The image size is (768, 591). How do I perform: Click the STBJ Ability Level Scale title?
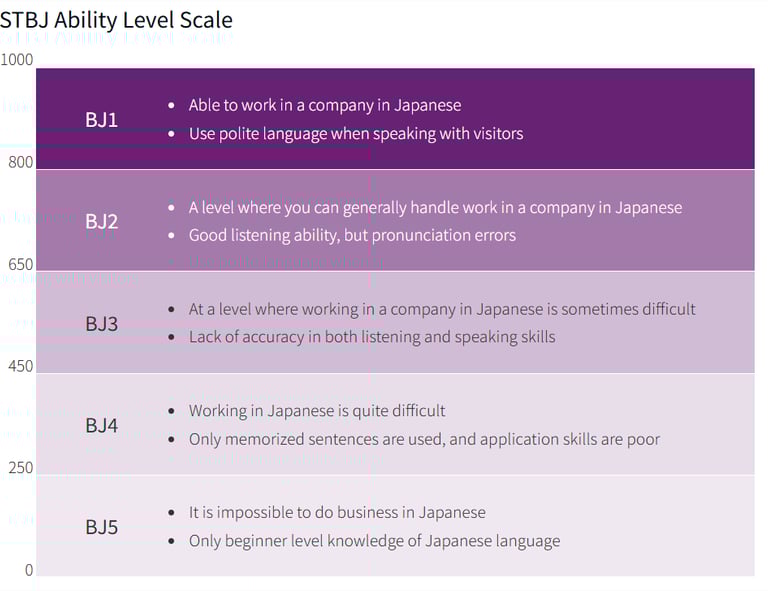pos(116,19)
